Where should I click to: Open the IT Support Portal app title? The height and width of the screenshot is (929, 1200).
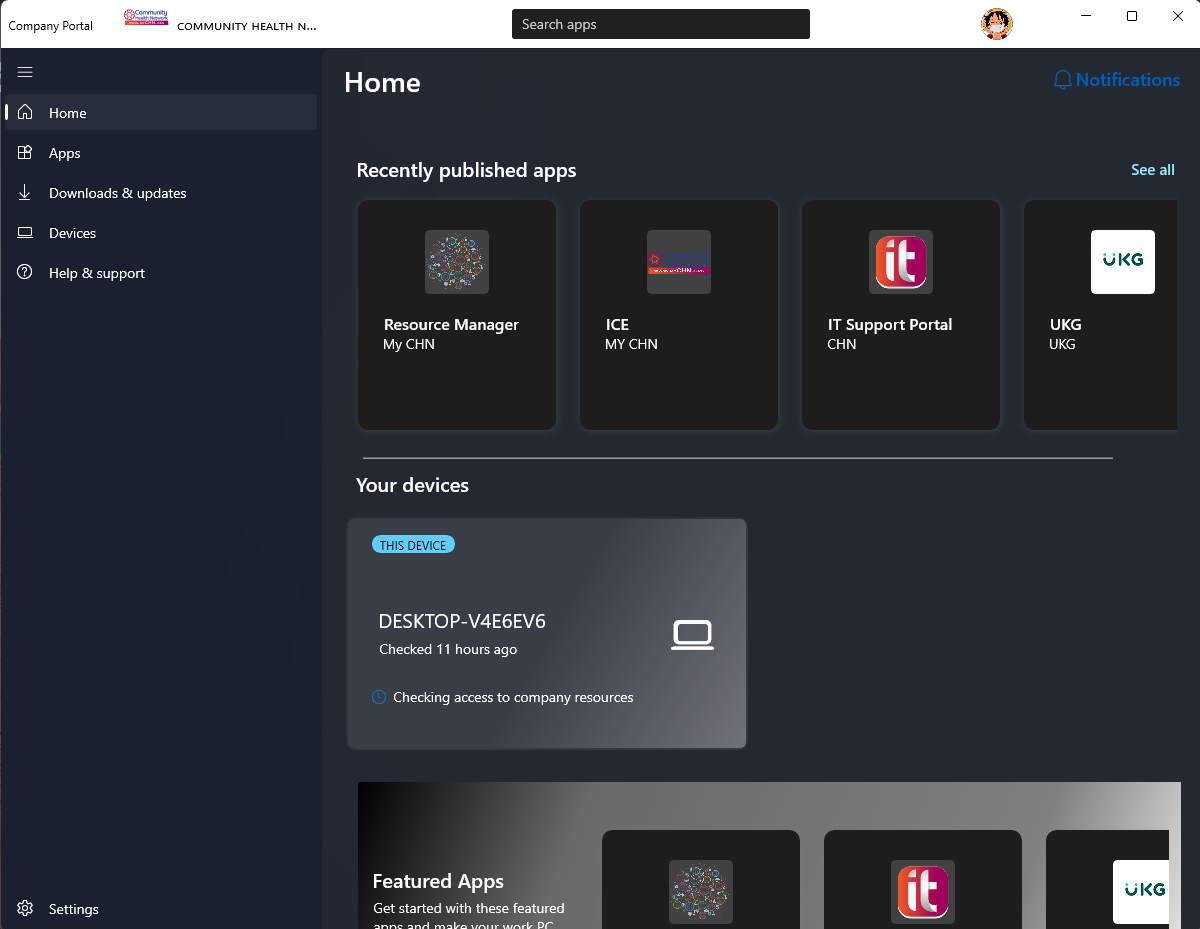click(890, 324)
